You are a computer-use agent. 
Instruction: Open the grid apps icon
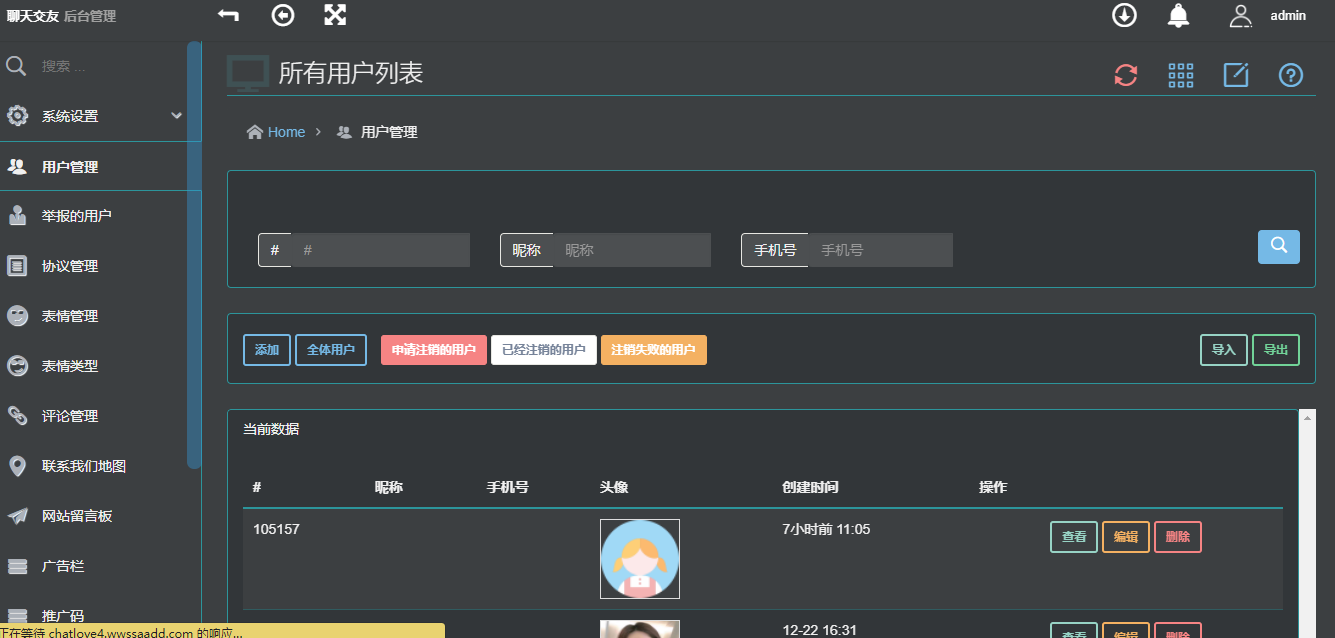1181,75
